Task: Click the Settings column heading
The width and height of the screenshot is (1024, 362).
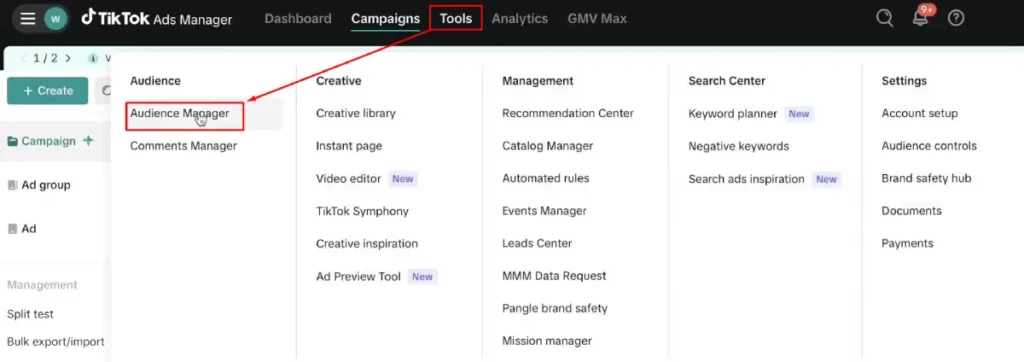Action: [x=904, y=81]
